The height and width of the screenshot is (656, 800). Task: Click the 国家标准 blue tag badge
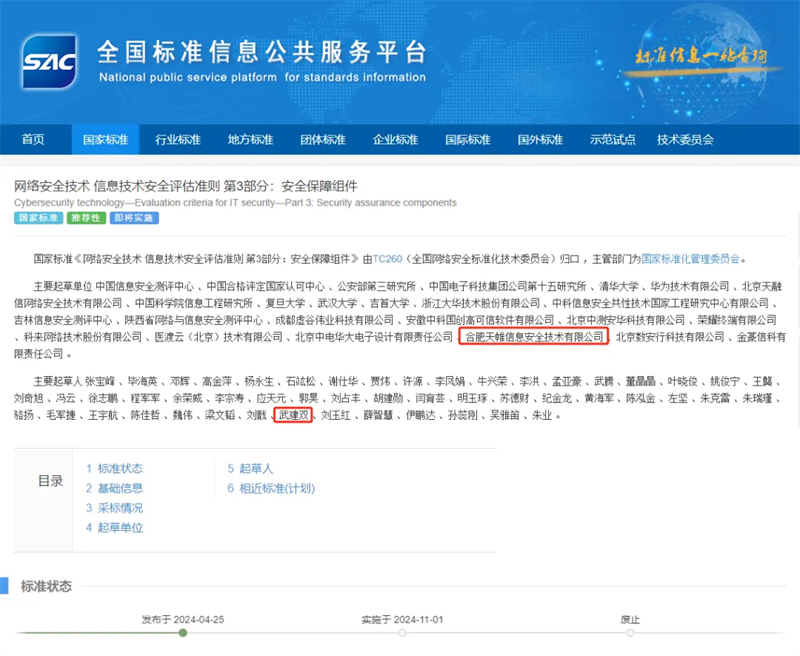38,218
